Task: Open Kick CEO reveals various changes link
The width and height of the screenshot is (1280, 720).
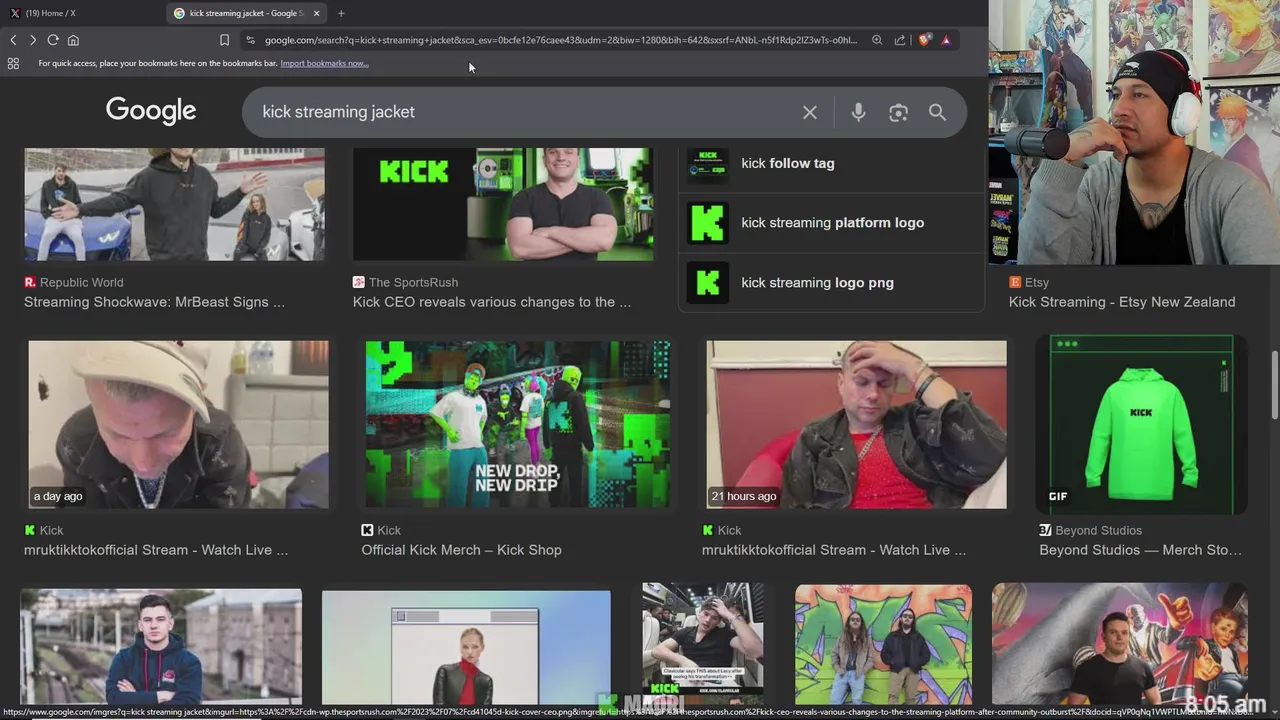Action: 492,302
